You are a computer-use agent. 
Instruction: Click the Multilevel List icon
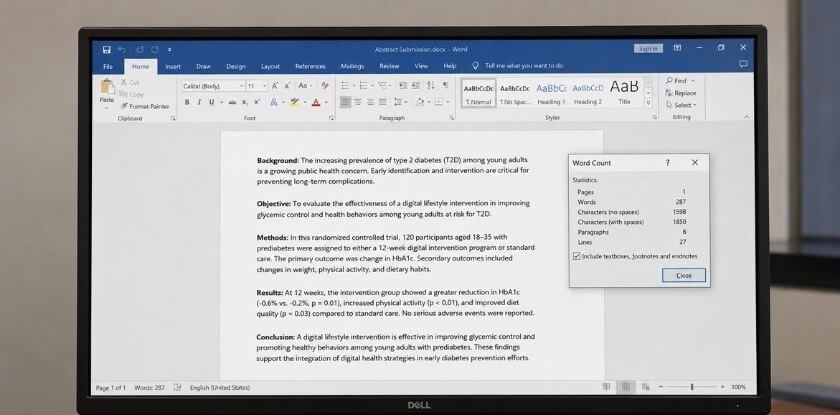click(x=383, y=86)
